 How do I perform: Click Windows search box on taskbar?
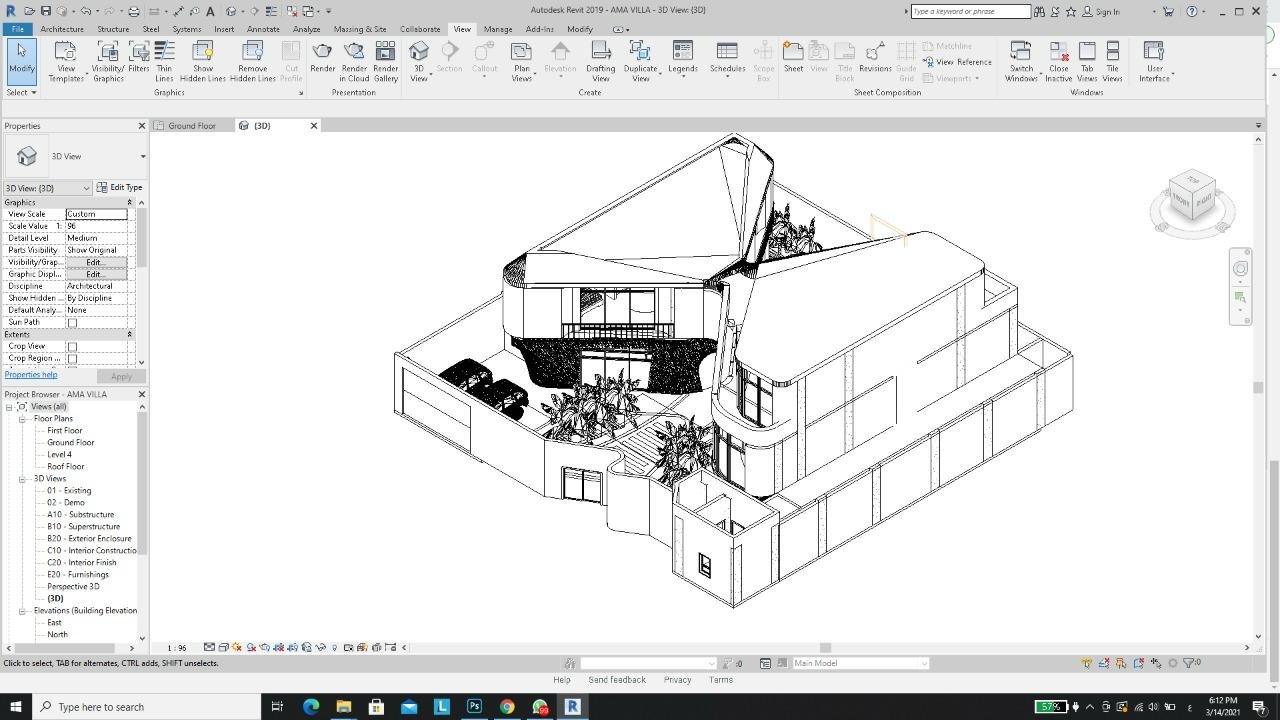[146, 707]
